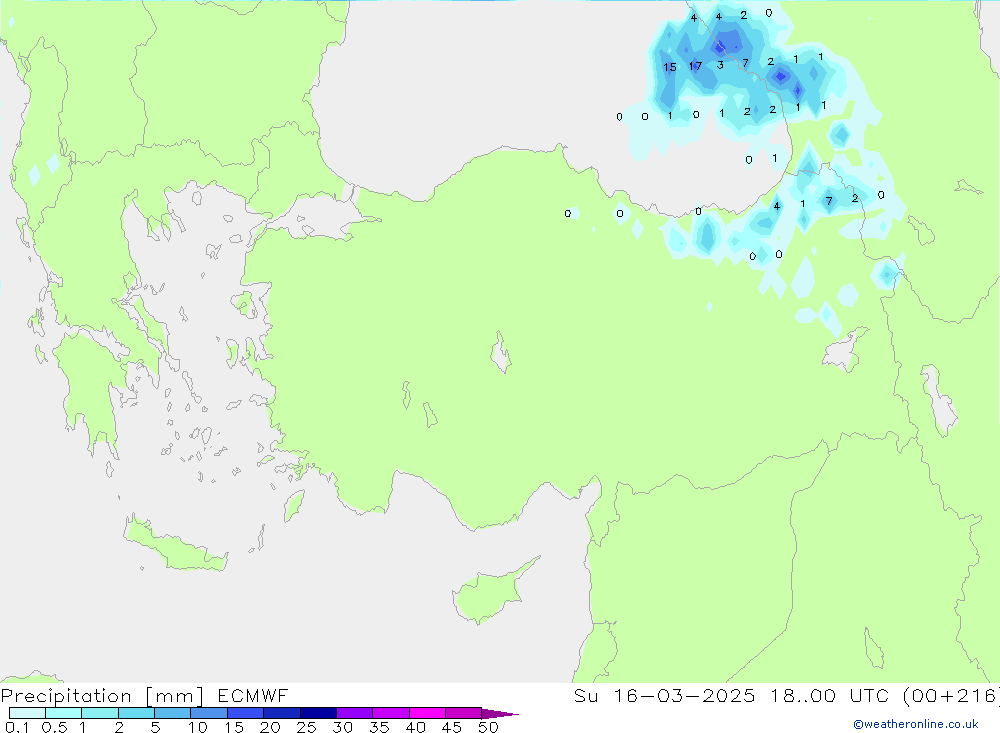Click the "30" legend scale label
This screenshot has width=1000, height=733.
[x=342, y=727]
